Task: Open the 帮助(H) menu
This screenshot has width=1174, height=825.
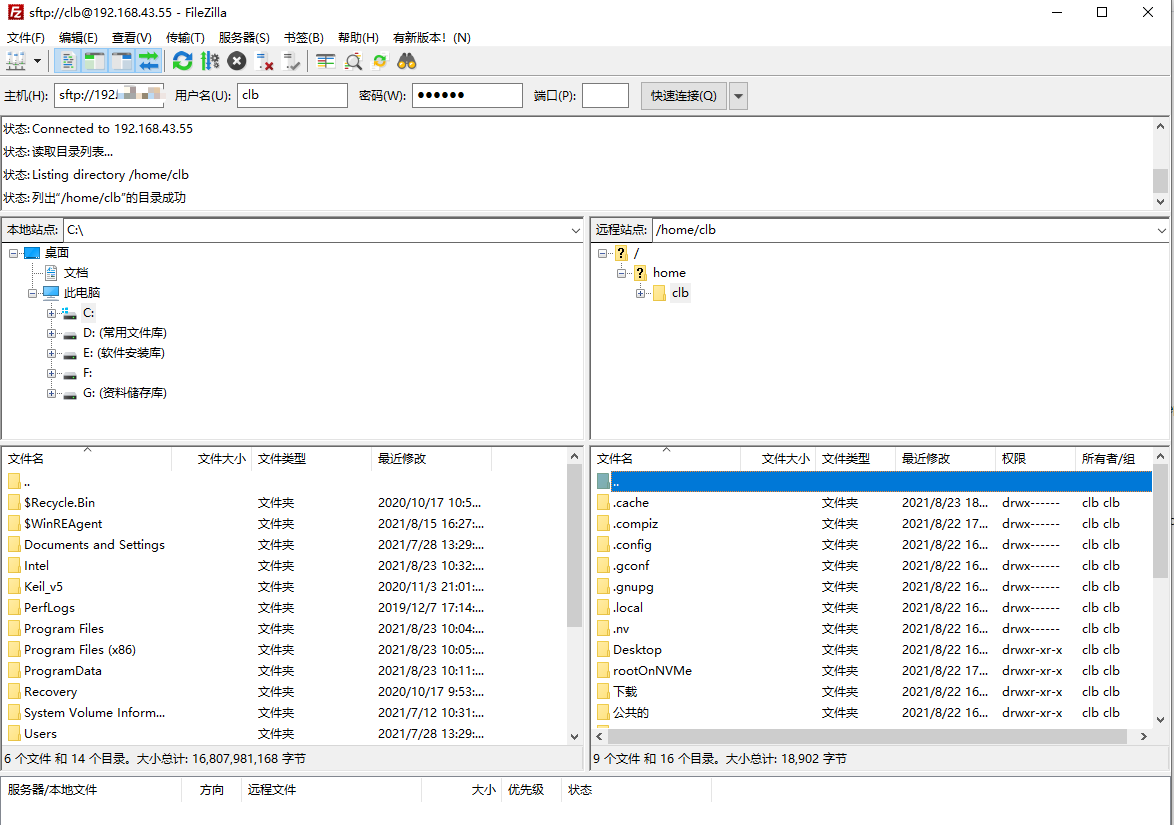Action: tap(358, 37)
